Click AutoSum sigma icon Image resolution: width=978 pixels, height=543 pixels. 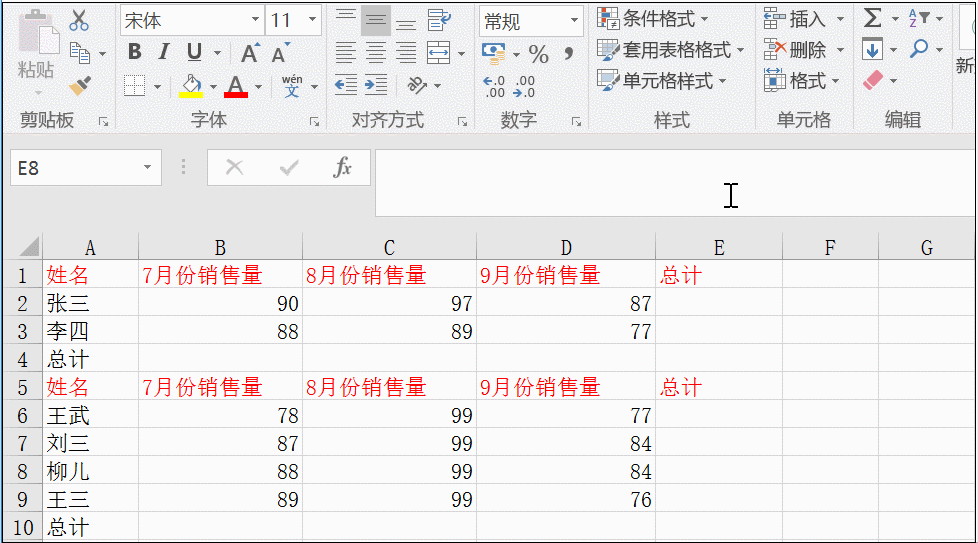pos(873,18)
